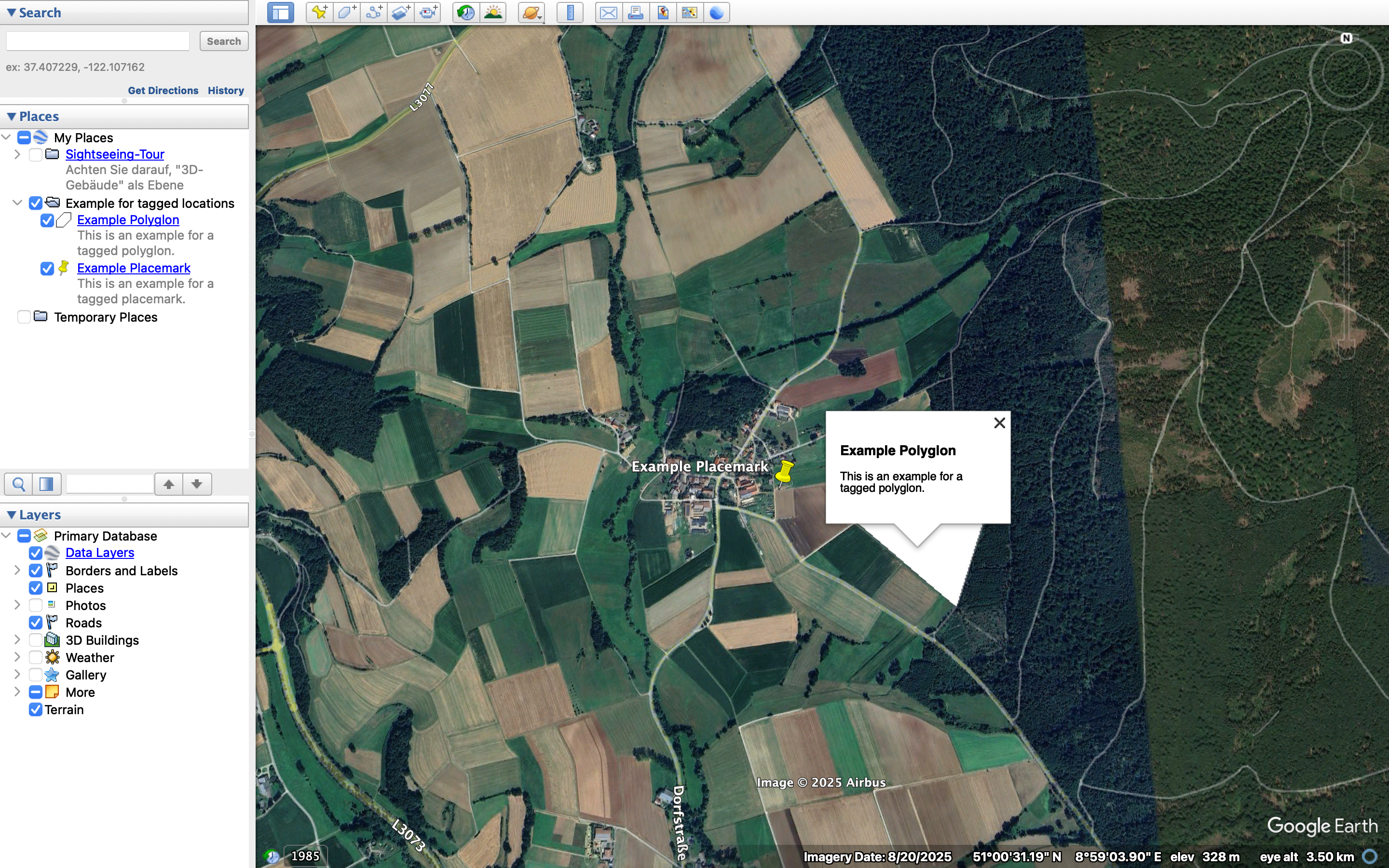Select the Add Polygon tool
Image resolution: width=1389 pixels, height=868 pixels.
pyautogui.click(x=347, y=13)
